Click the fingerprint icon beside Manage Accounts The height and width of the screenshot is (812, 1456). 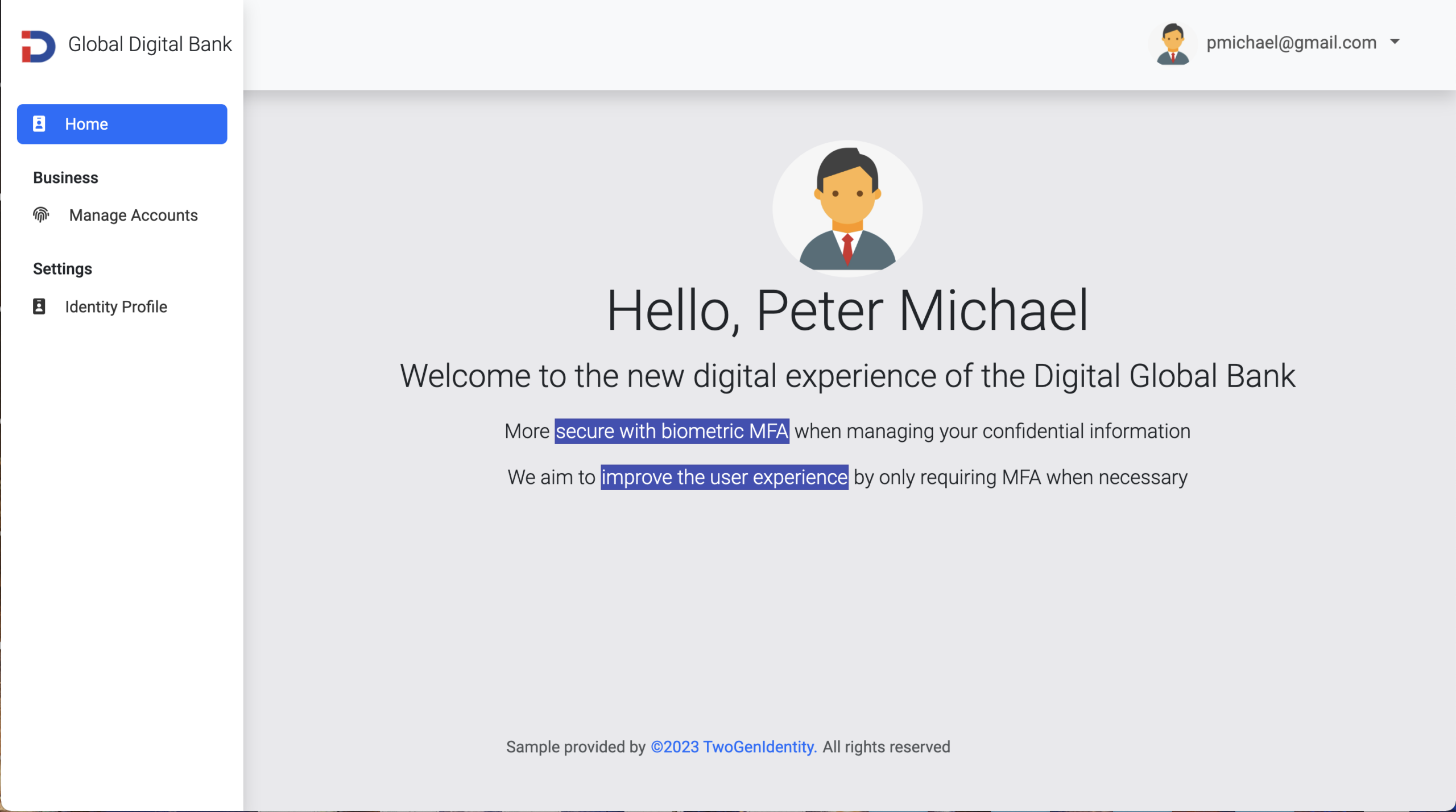point(41,215)
